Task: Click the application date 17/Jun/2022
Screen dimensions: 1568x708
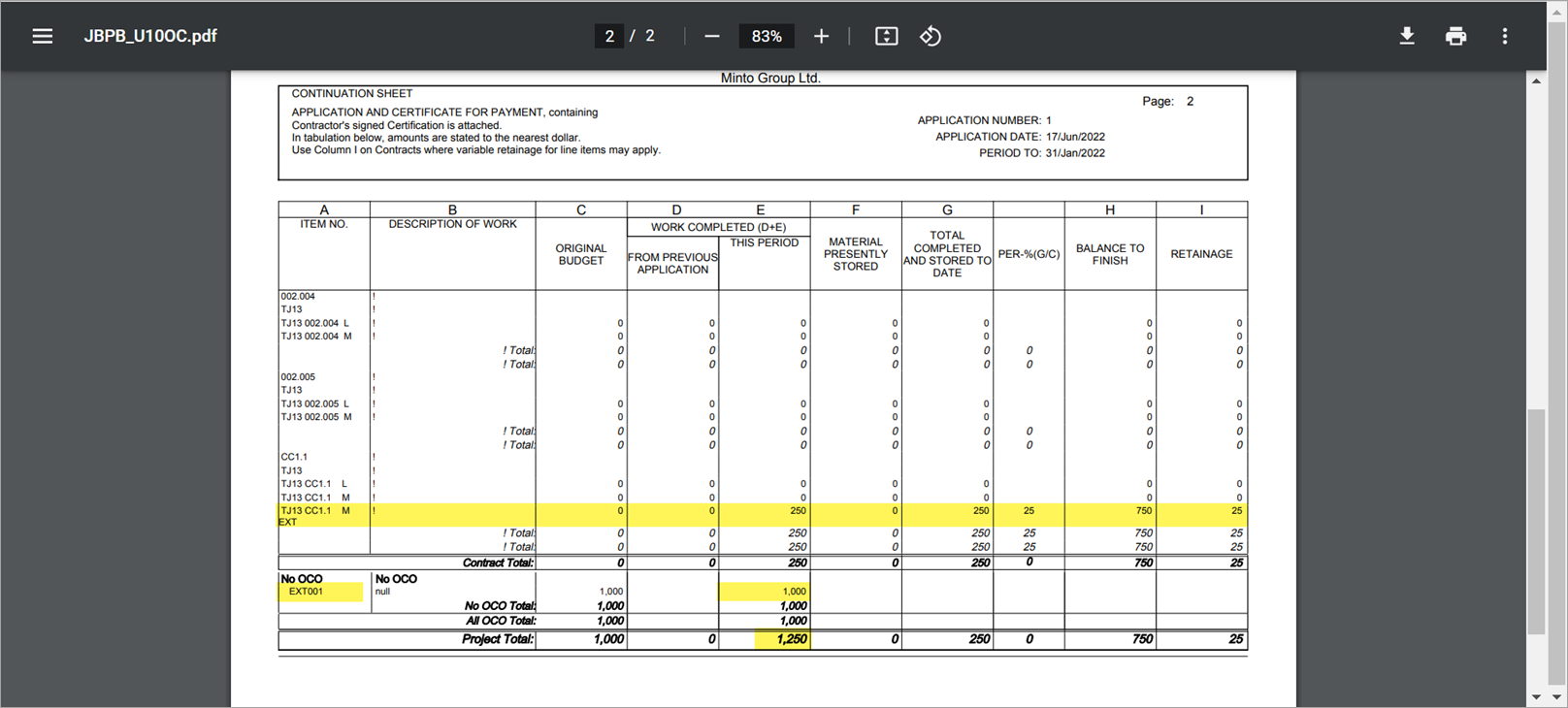Action: click(1075, 137)
